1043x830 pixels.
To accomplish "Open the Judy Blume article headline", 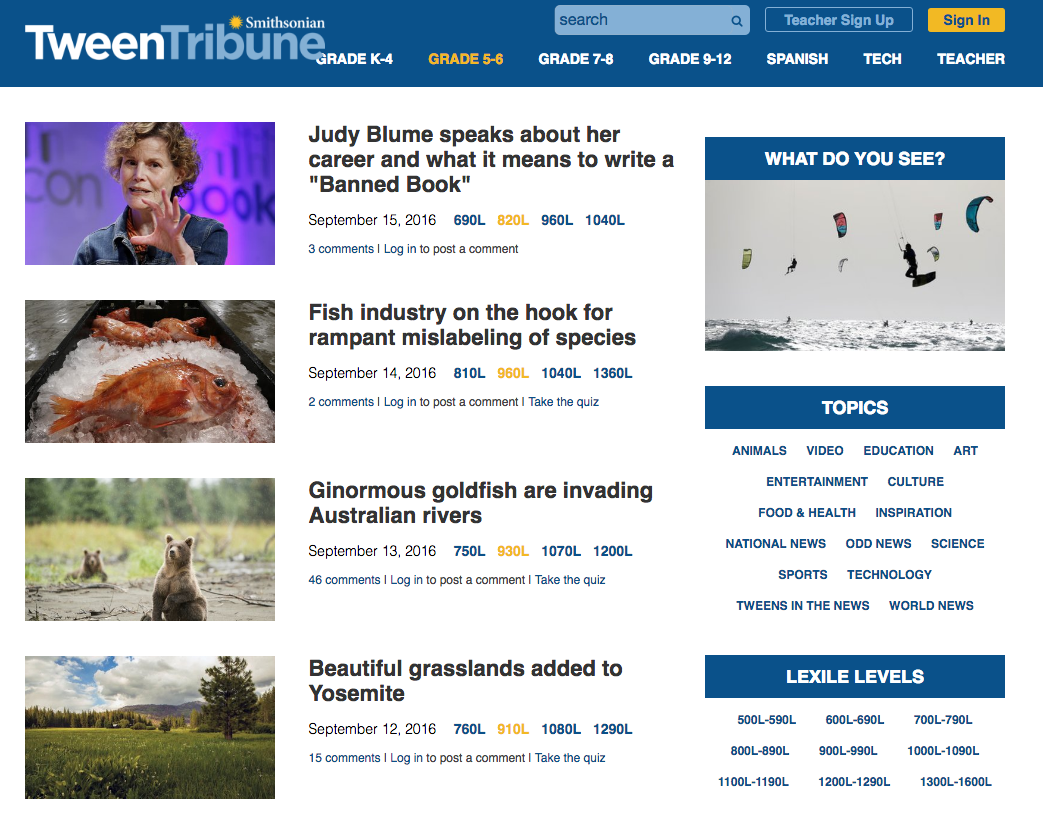I will coord(491,160).
